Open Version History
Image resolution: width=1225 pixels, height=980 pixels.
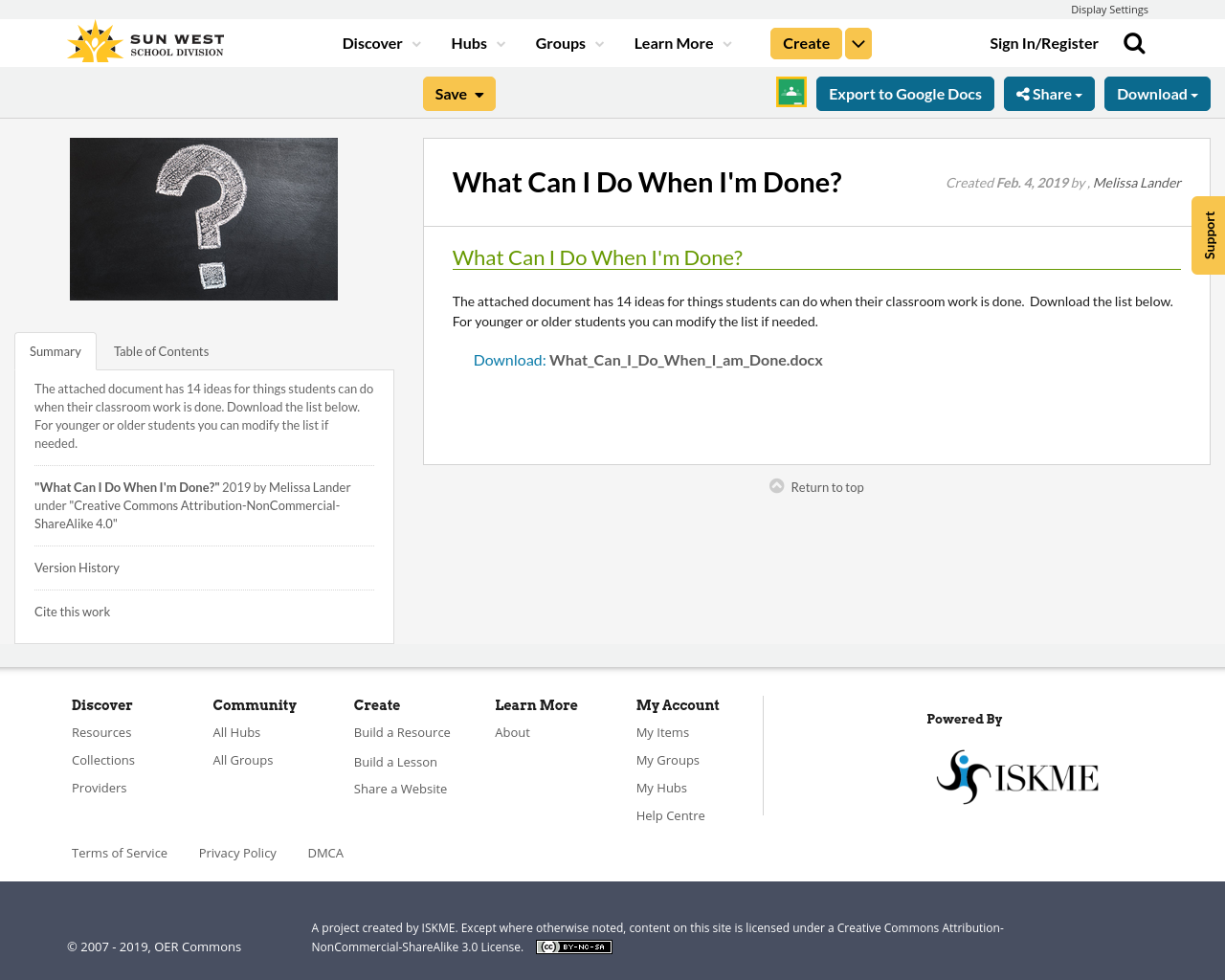[77, 567]
